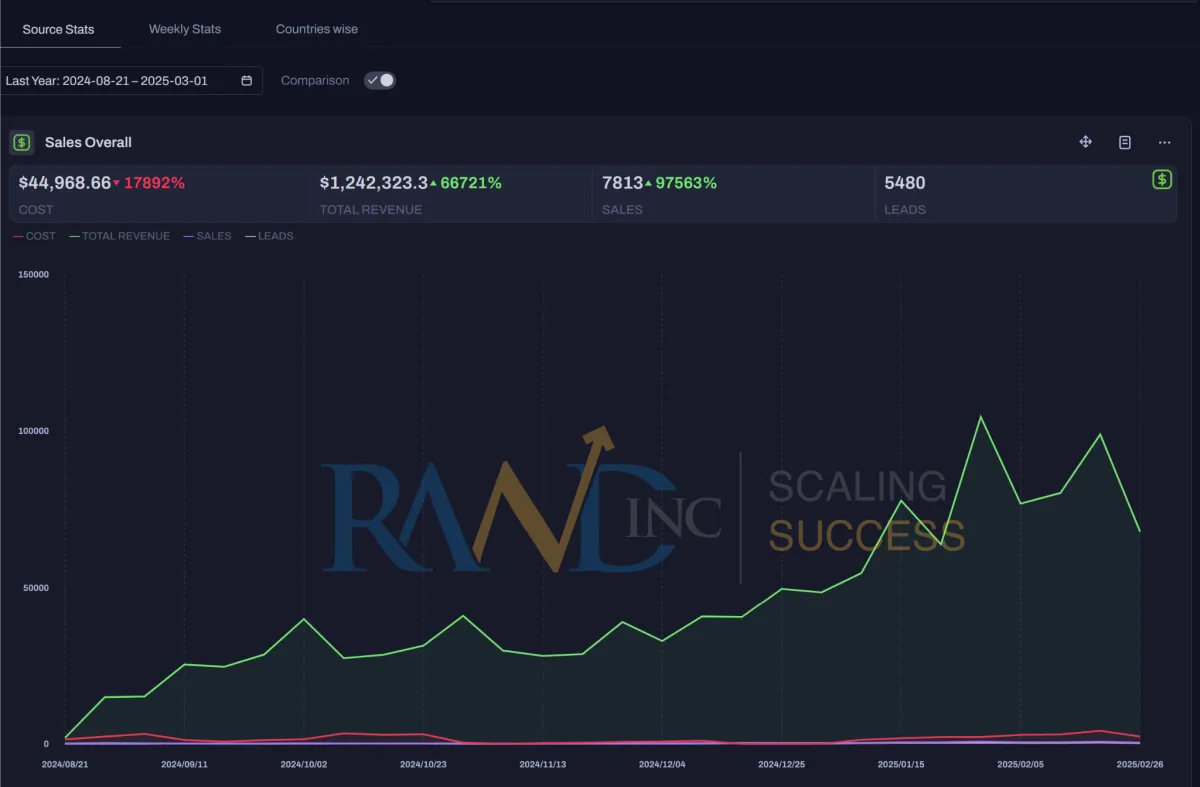The width and height of the screenshot is (1200, 787).
Task: Click the 2024/10/23 x-axis date label
Action: pos(423,764)
